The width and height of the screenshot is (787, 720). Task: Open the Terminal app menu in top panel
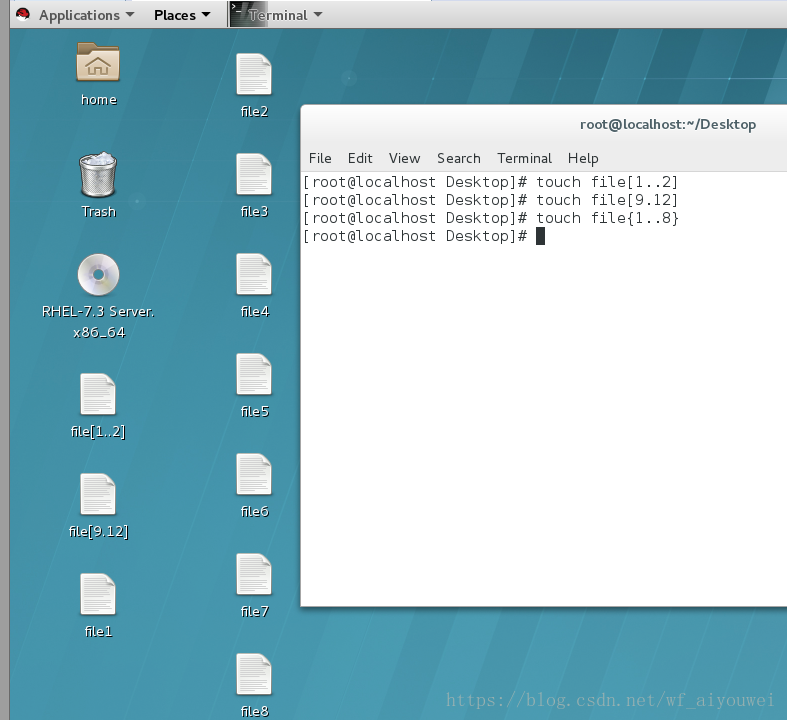(x=276, y=15)
